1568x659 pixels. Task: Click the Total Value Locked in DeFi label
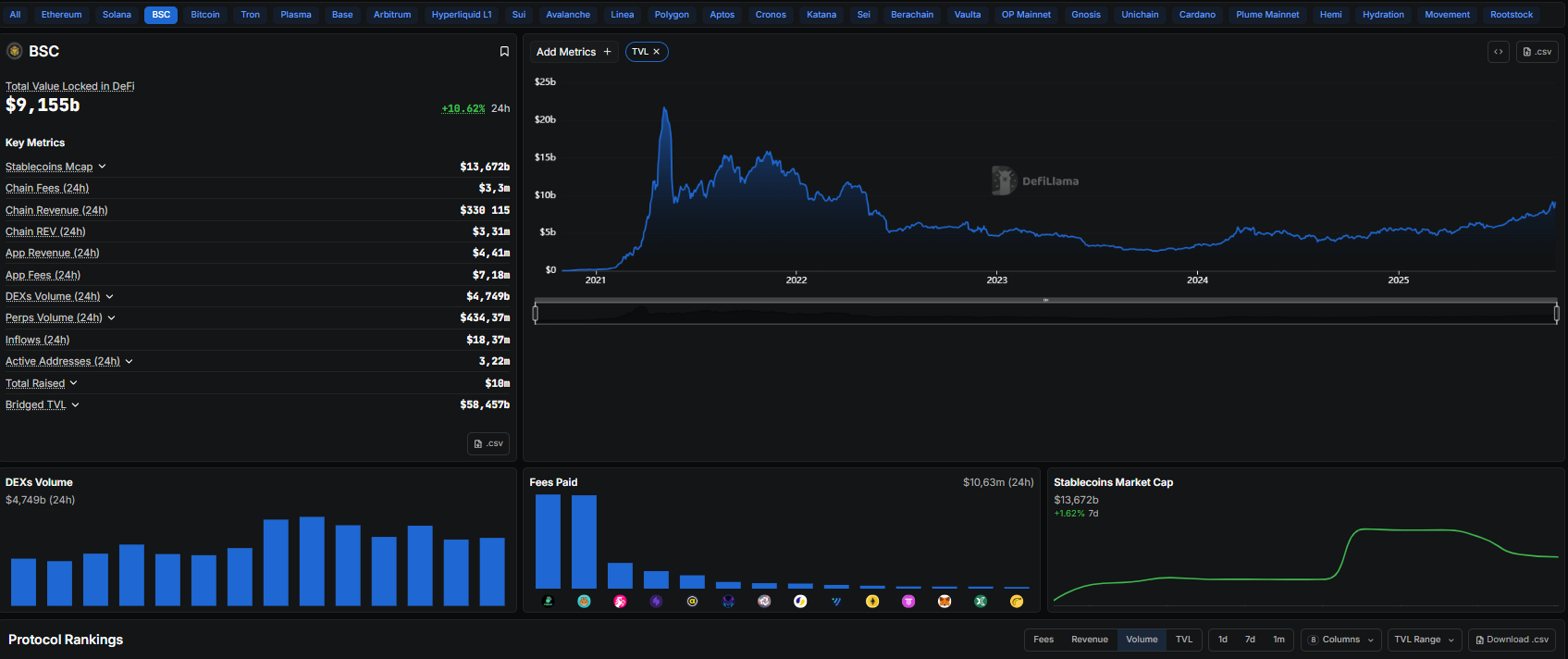tap(70, 86)
